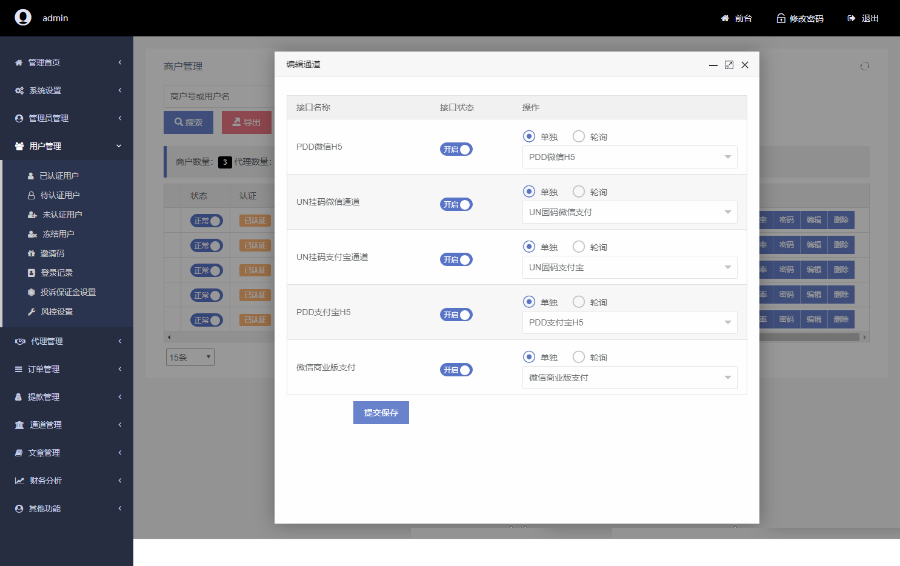Select 轮询 for PDD微信H5

(579, 136)
